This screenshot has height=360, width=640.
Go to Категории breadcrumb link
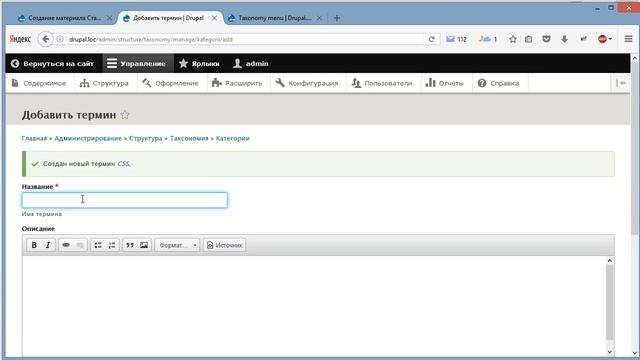[233, 138]
